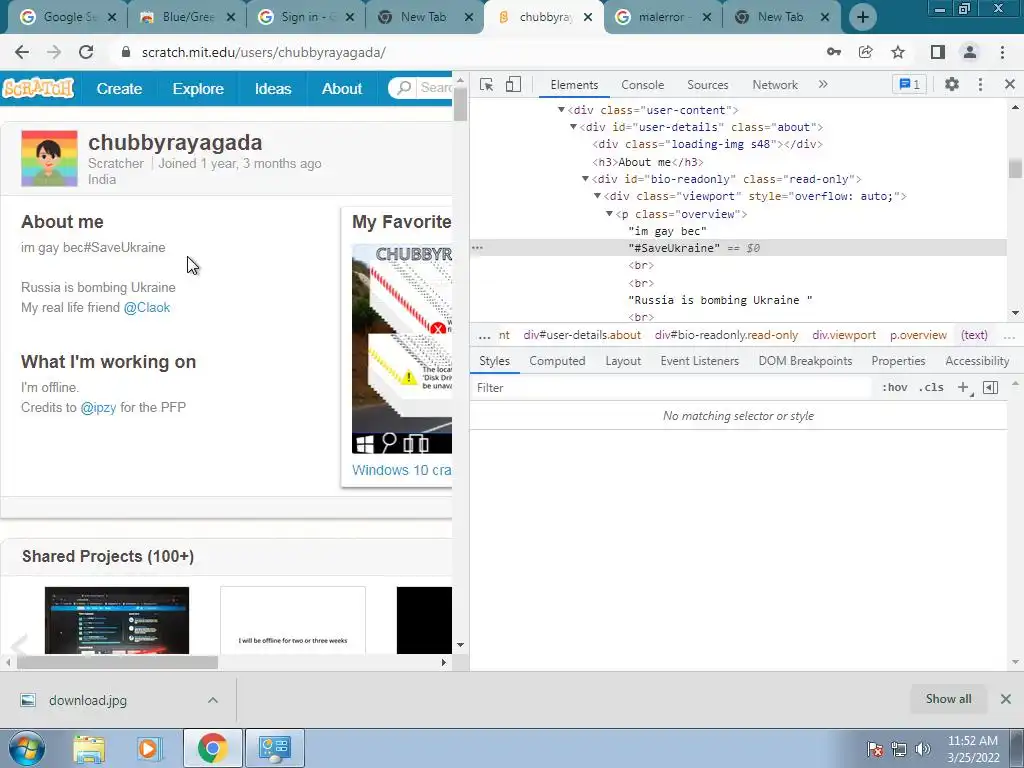Toggle the :hov element state panel

(895, 387)
